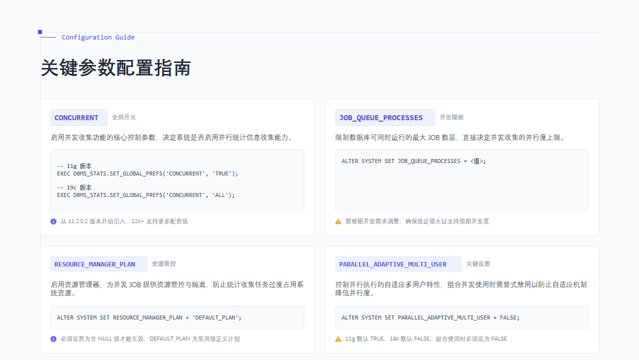Click the 资源管控 tag beside RESOURCE_MANAGER_PLAN

pos(164,264)
